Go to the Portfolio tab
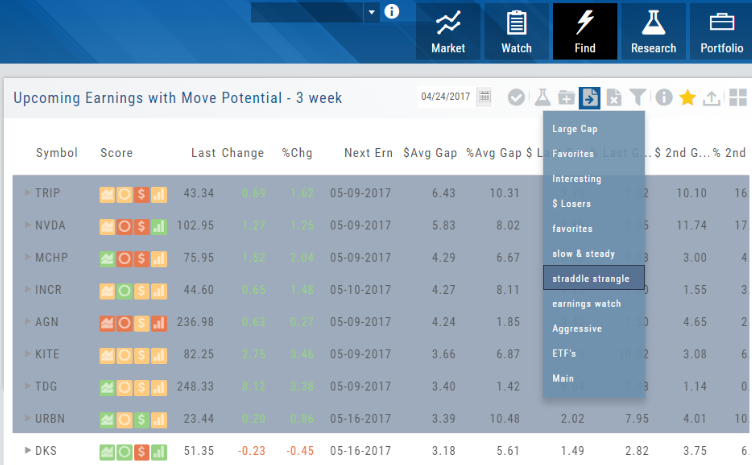This screenshot has width=752, height=465. (x=721, y=31)
